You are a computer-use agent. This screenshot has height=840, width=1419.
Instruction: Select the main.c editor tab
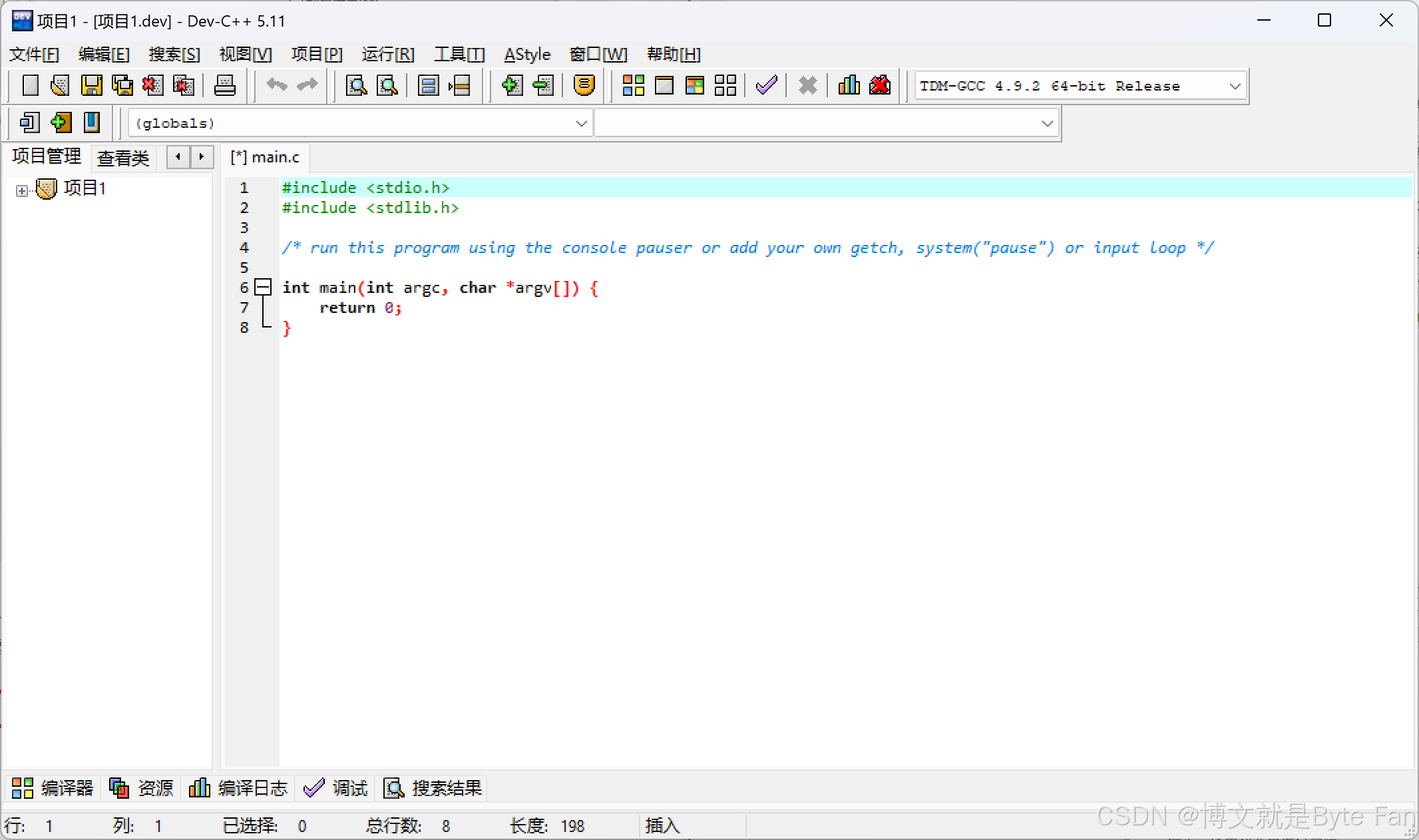(x=266, y=157)
